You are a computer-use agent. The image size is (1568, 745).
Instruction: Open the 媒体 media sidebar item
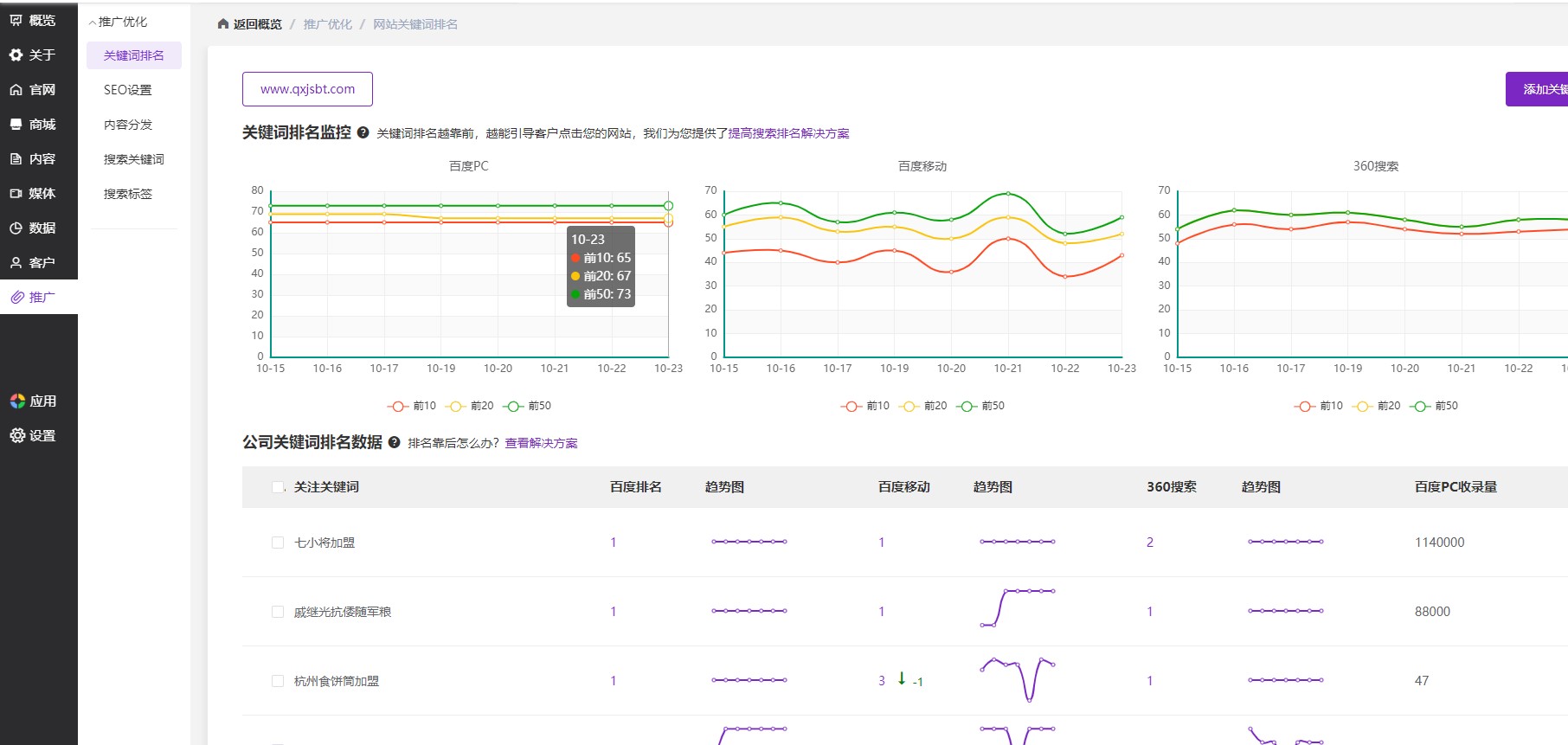pos(39,193)
